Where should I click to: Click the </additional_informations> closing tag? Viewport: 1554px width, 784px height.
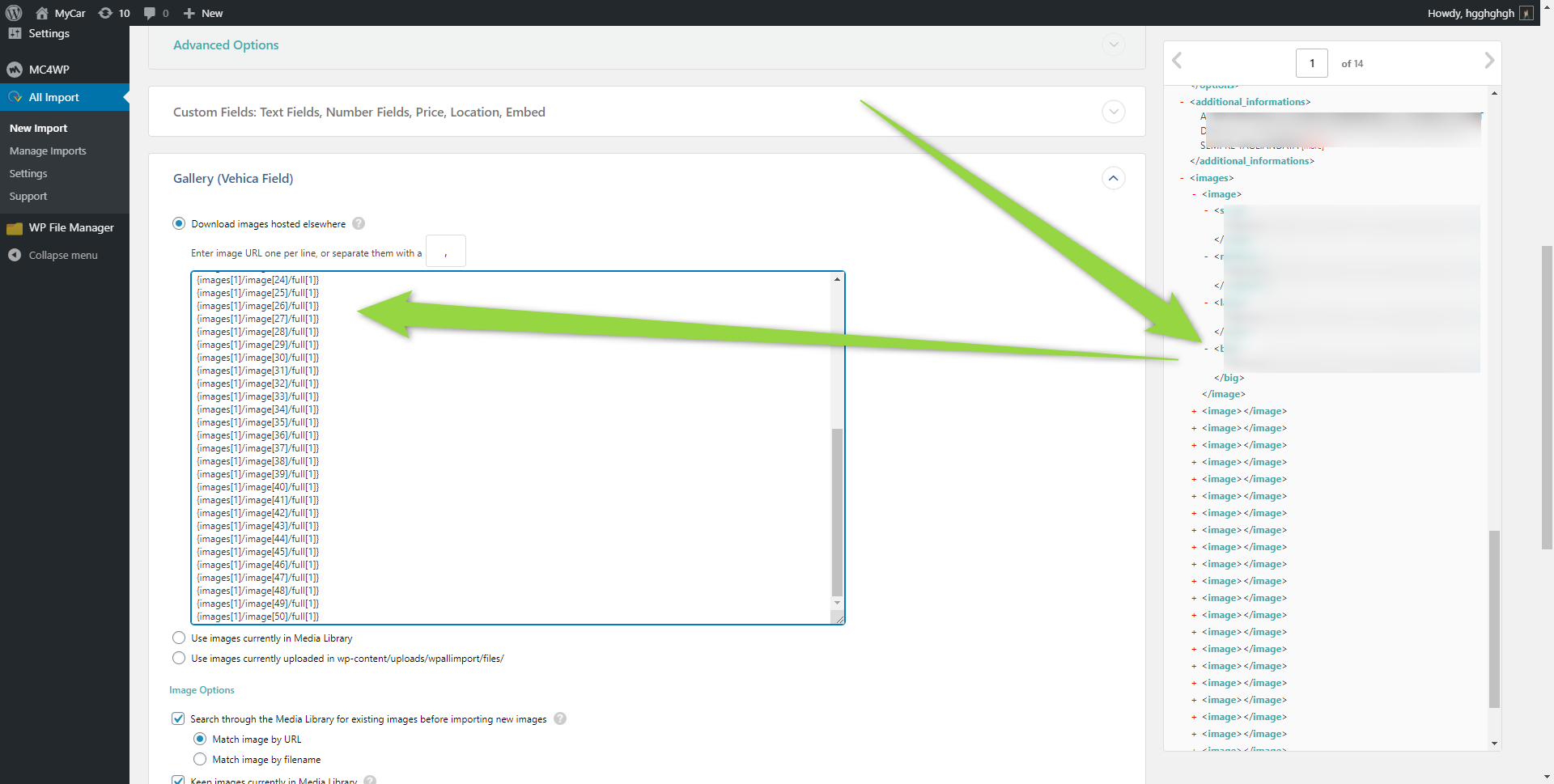tap(1252, 161)
